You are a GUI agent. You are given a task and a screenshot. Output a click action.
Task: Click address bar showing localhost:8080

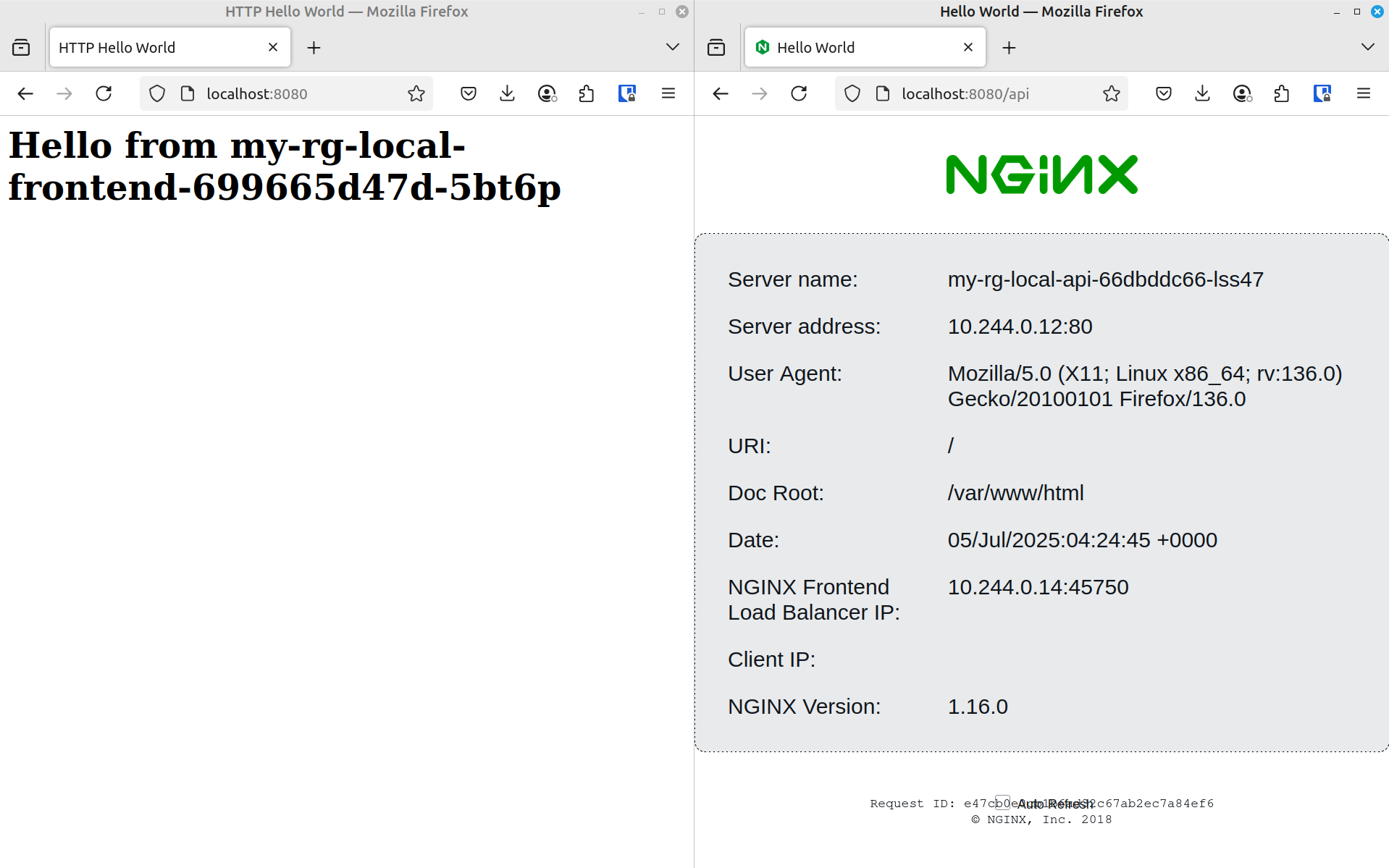coord(286,93)
